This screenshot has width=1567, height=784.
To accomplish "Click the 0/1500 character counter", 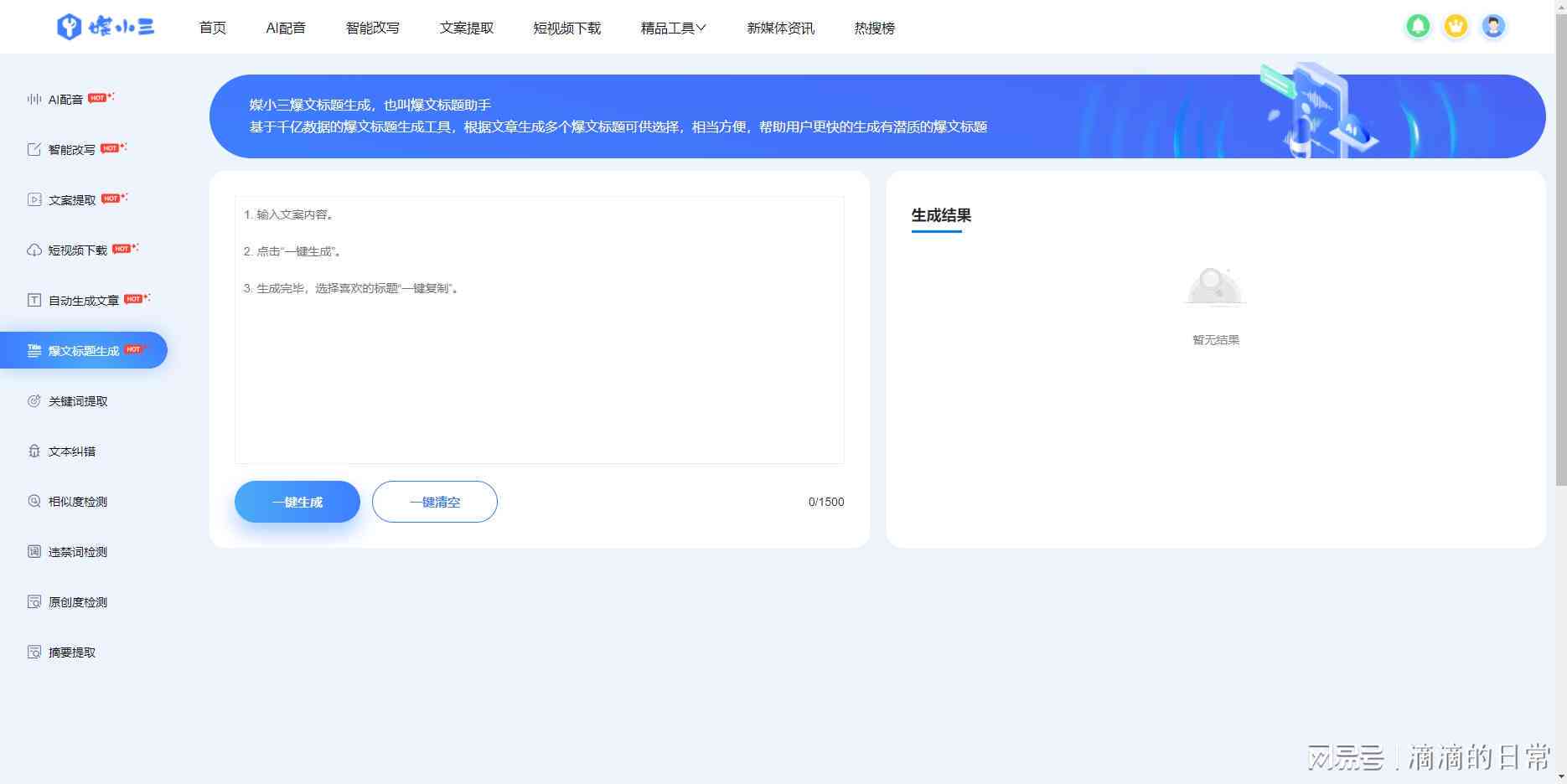I will coord(826,502).
